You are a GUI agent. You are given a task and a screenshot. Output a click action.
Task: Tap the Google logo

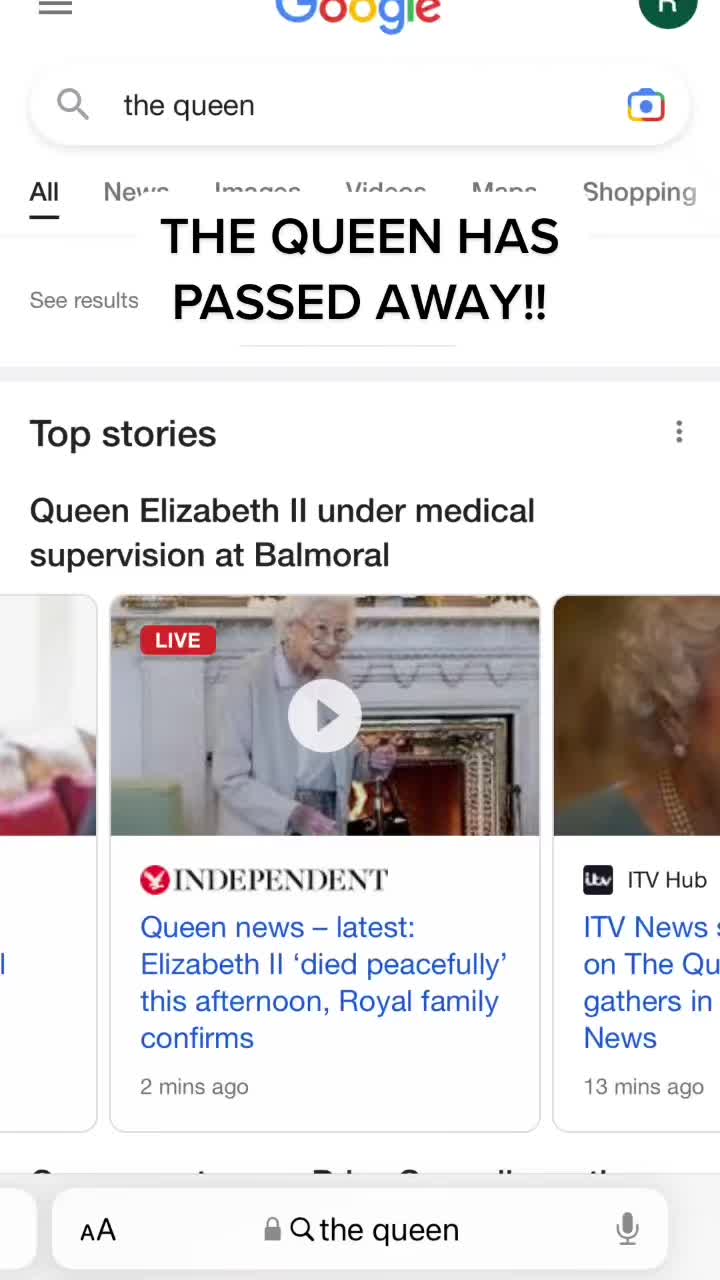point(358,13)
